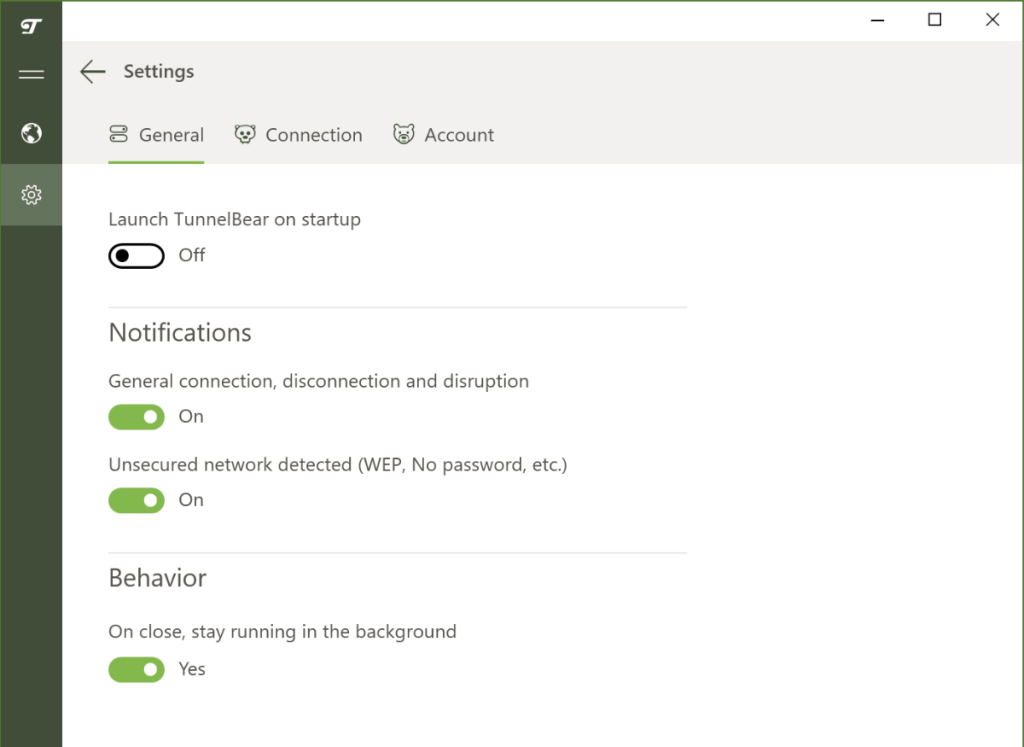The height and width of the screenshot is (747, 1024).
Task: Maximize the TunnelBear window
Action: (x=935, y=20)
